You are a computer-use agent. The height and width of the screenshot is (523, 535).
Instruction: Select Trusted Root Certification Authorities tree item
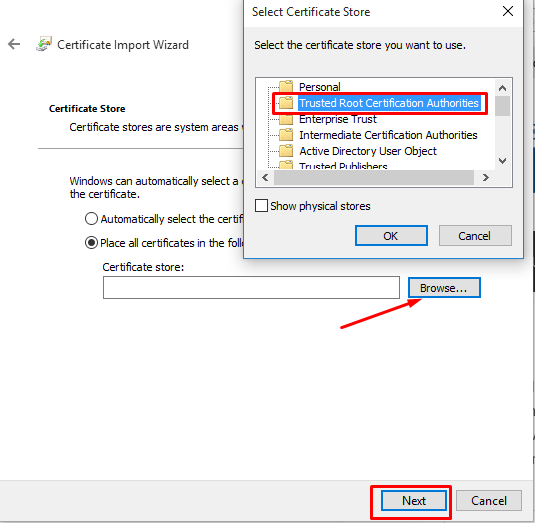coord(389,103)
